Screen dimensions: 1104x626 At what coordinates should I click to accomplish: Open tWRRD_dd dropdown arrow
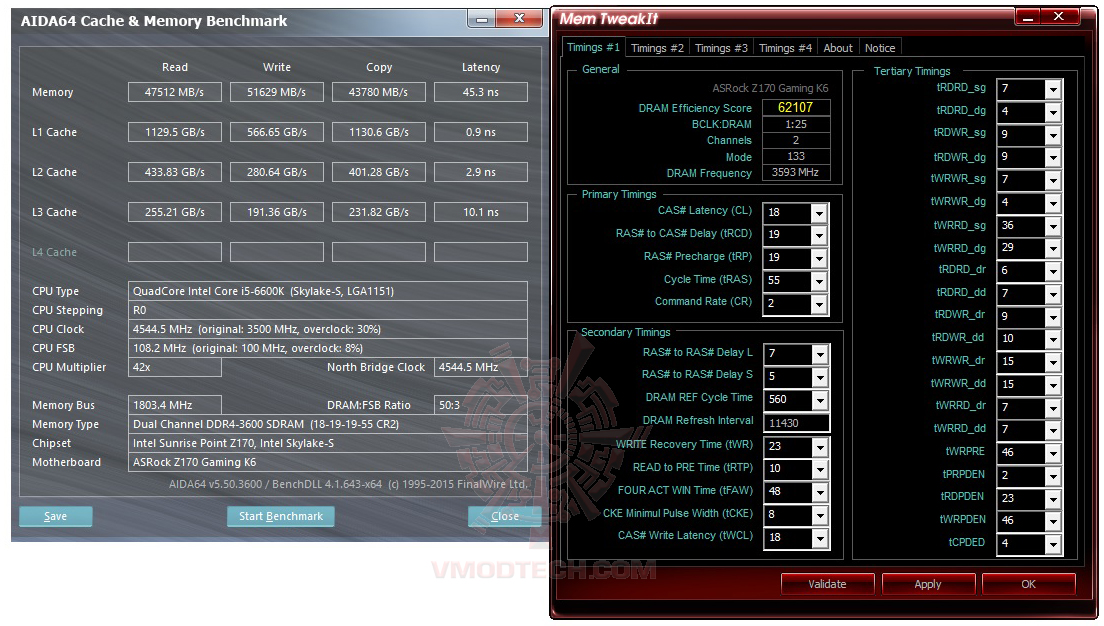point(1053,430)
